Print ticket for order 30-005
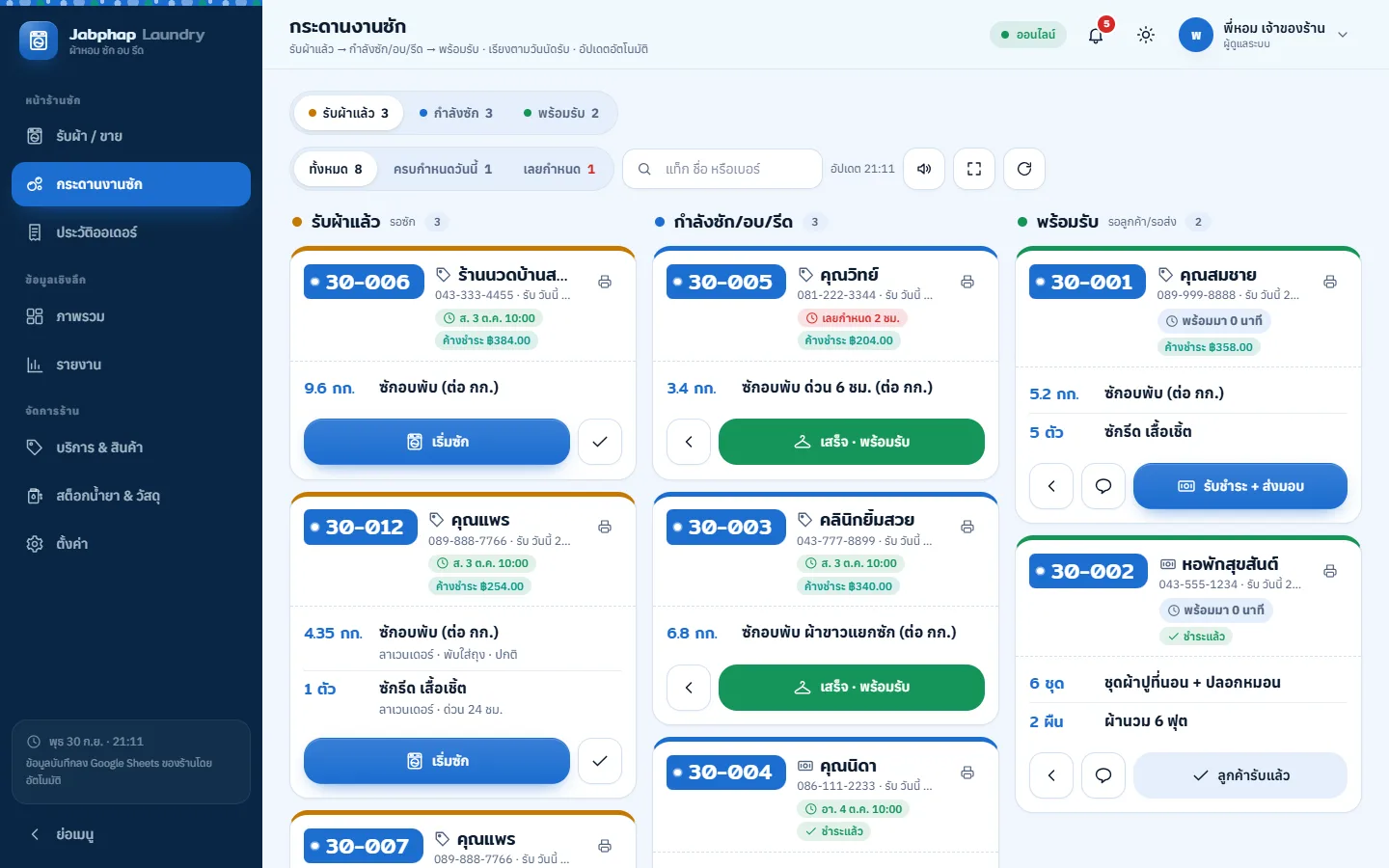Screen dimensions: 1389x868 [967, 282]
